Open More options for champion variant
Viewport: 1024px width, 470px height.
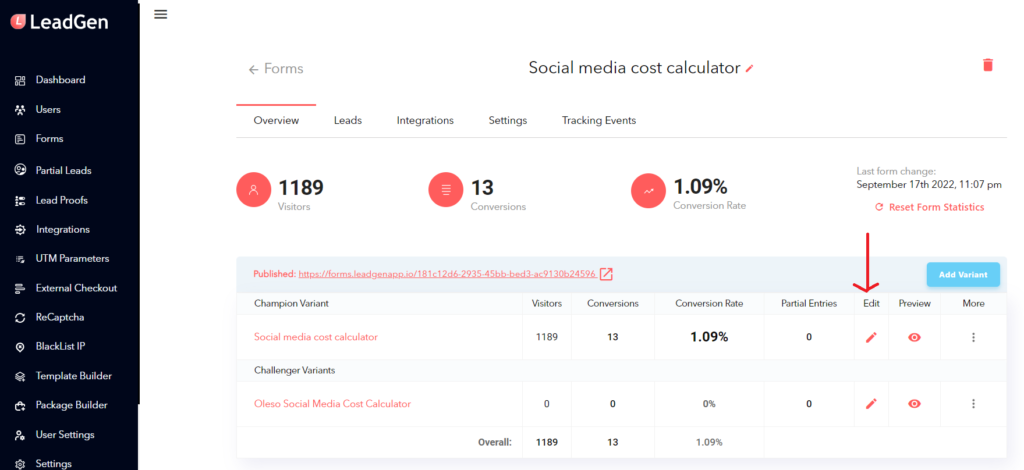point(973,337)
